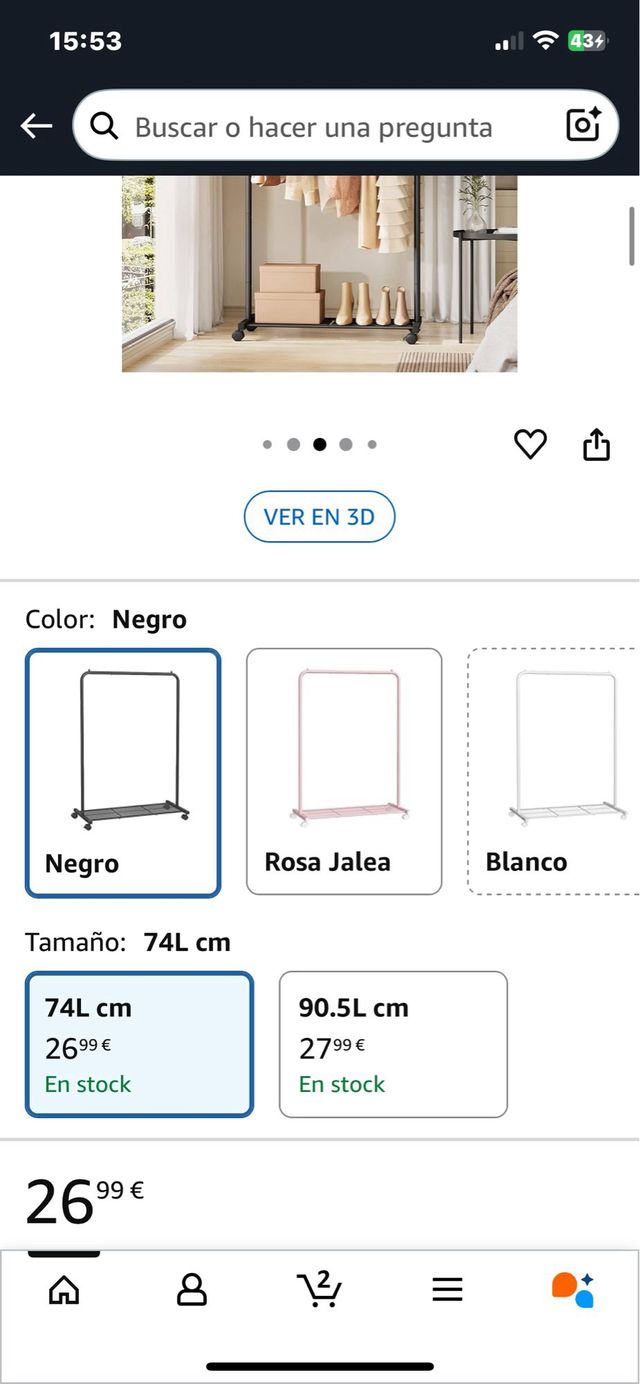Open the product in 3D view
This screenshot has height=1384, width=640.
319,517
